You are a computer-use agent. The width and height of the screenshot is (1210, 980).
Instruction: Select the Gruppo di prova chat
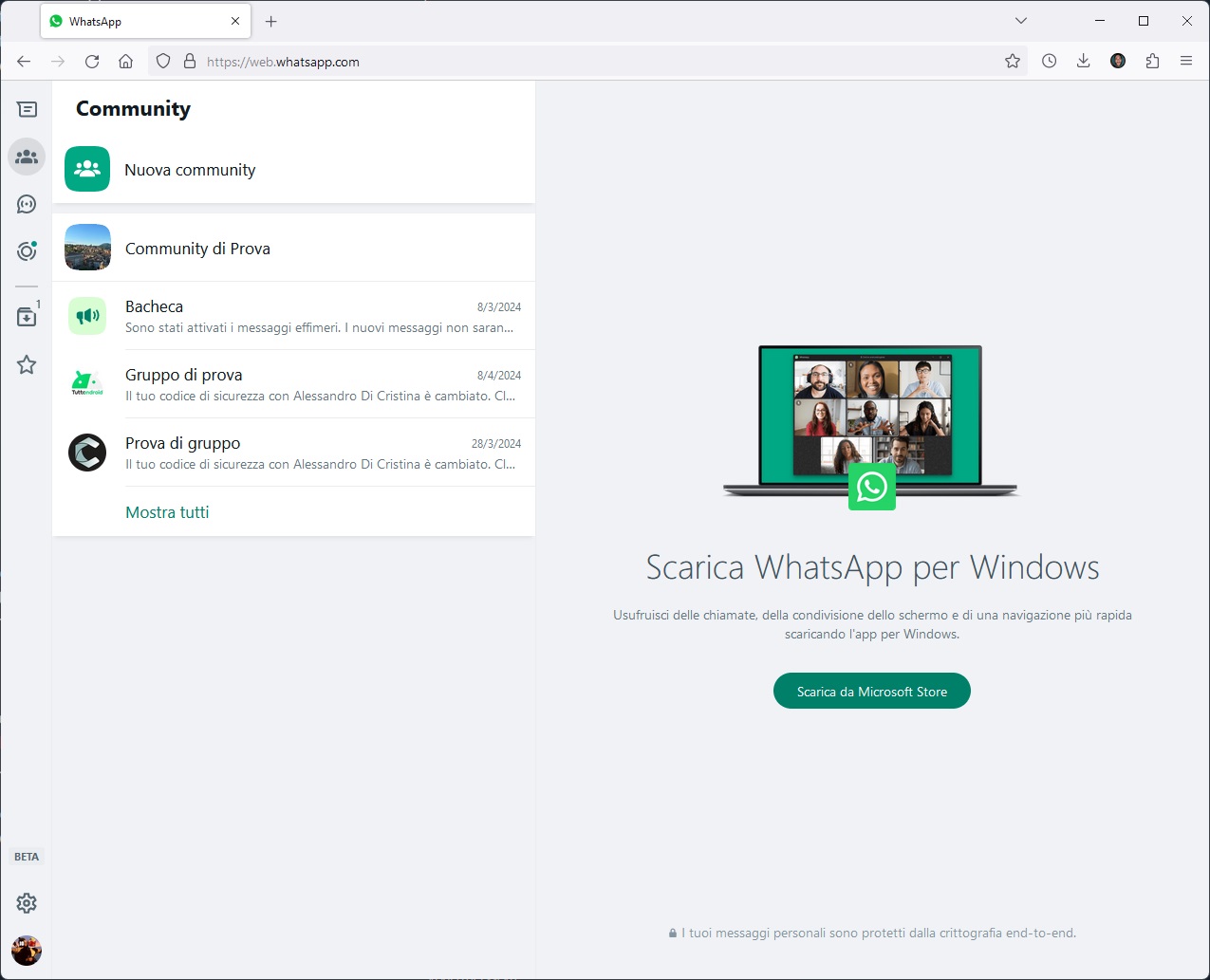tap(293, 384)
